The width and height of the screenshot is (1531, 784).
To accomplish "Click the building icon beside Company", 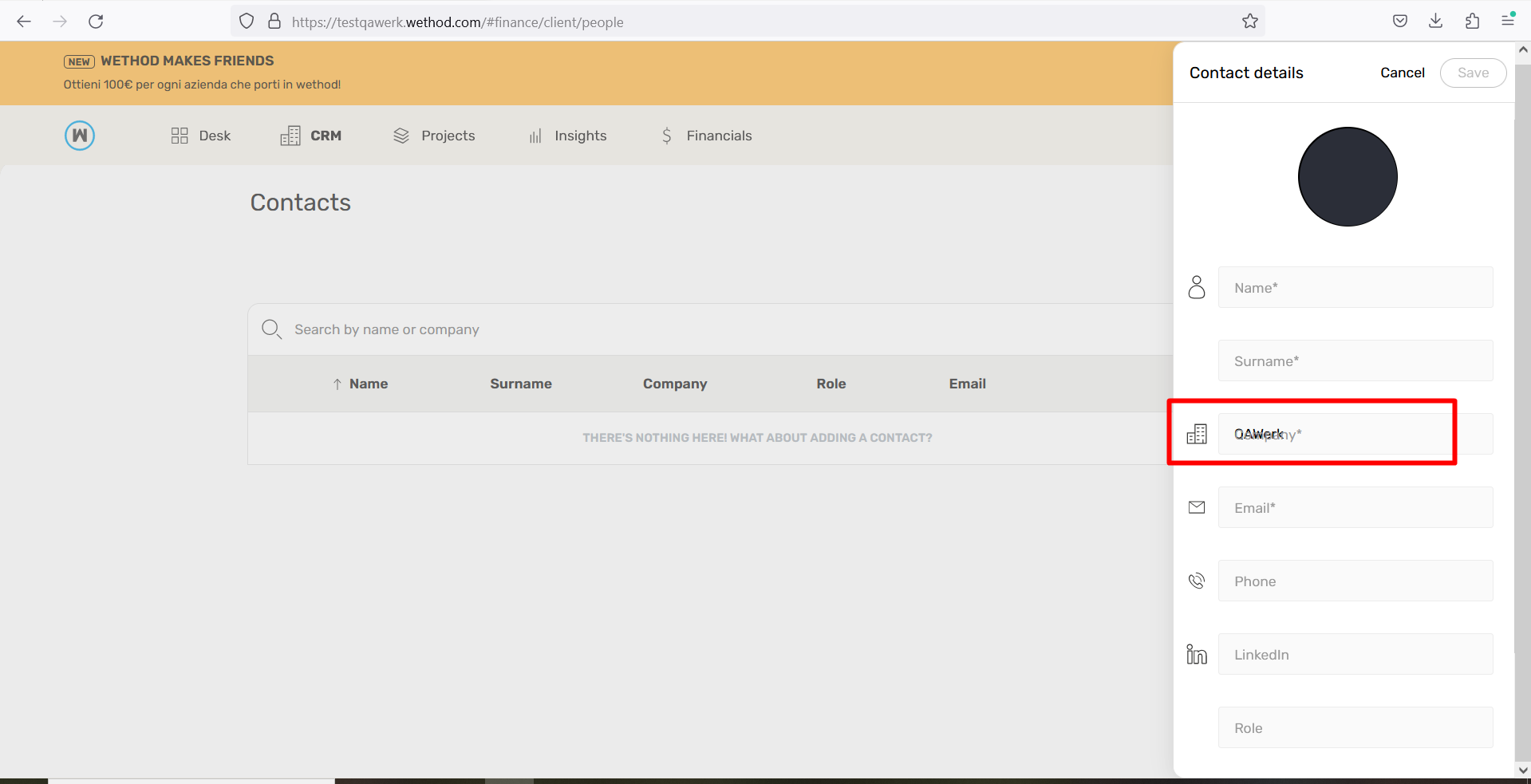I will [1197, 434].
